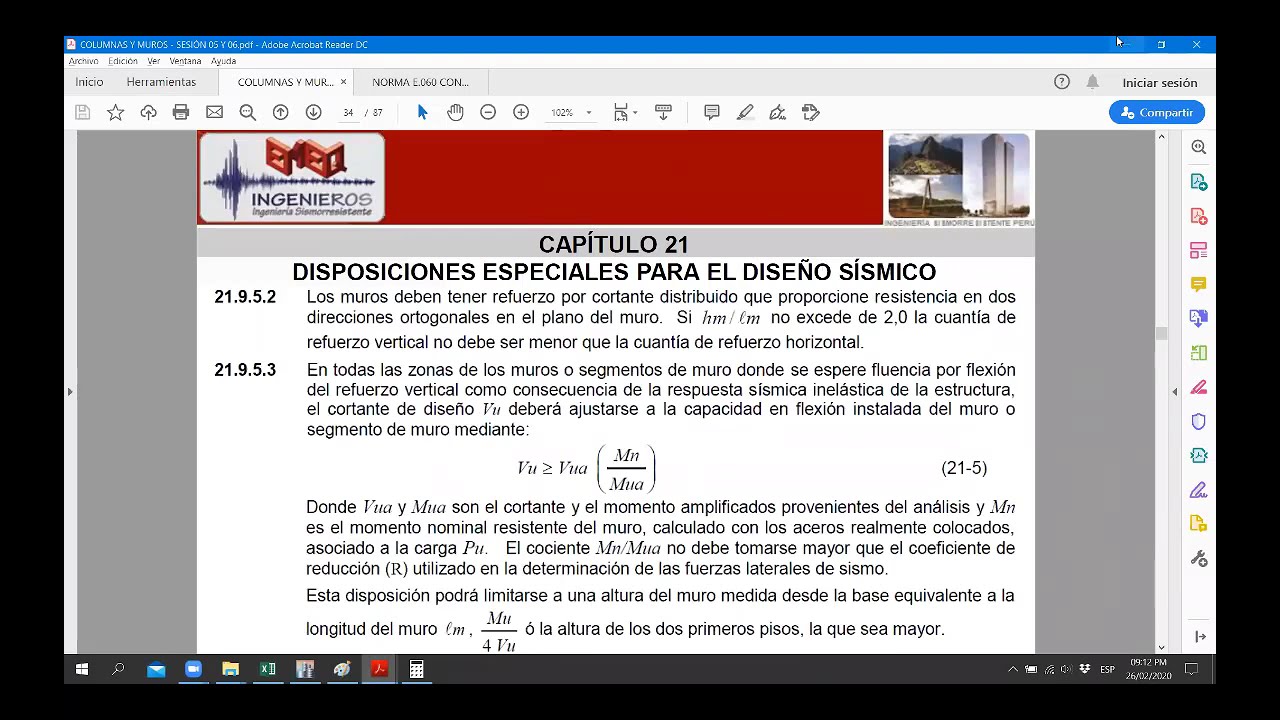
Task: Open Create PDF tool in right pane
Action: click(1199, 216)
